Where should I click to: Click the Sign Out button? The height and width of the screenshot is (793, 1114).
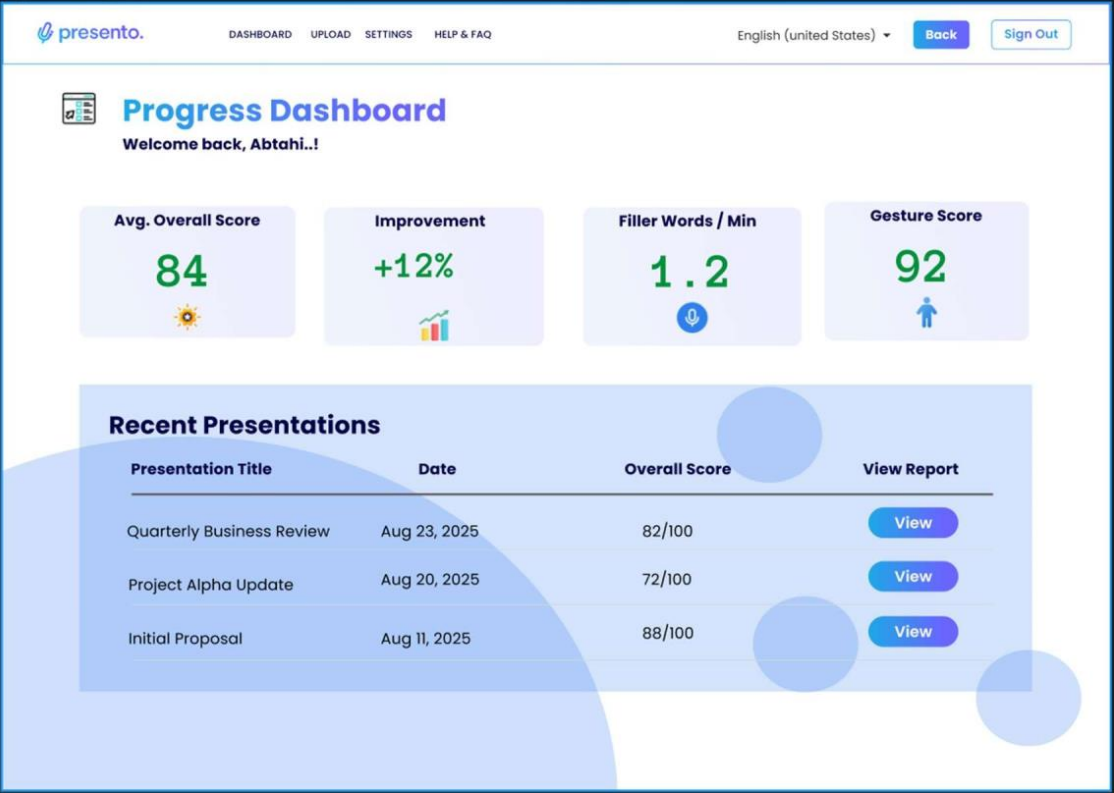coord(1030,34)
